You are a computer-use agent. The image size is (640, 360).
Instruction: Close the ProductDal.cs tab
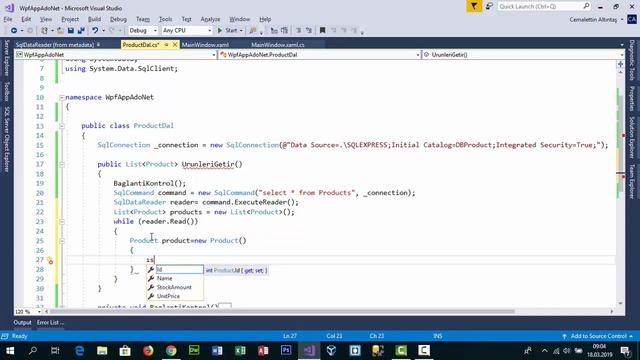click(x=175, y=44)
